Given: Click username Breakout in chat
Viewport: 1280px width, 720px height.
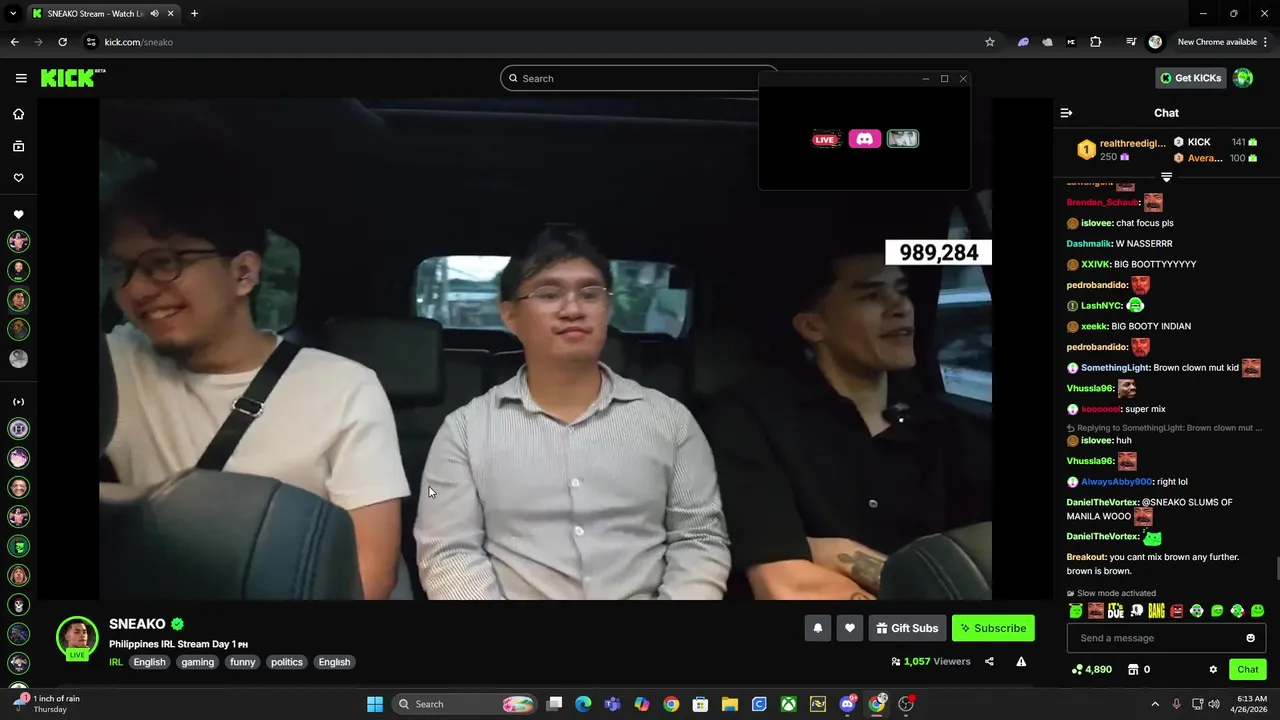Looking at the screenshot, I should 1086,557.
